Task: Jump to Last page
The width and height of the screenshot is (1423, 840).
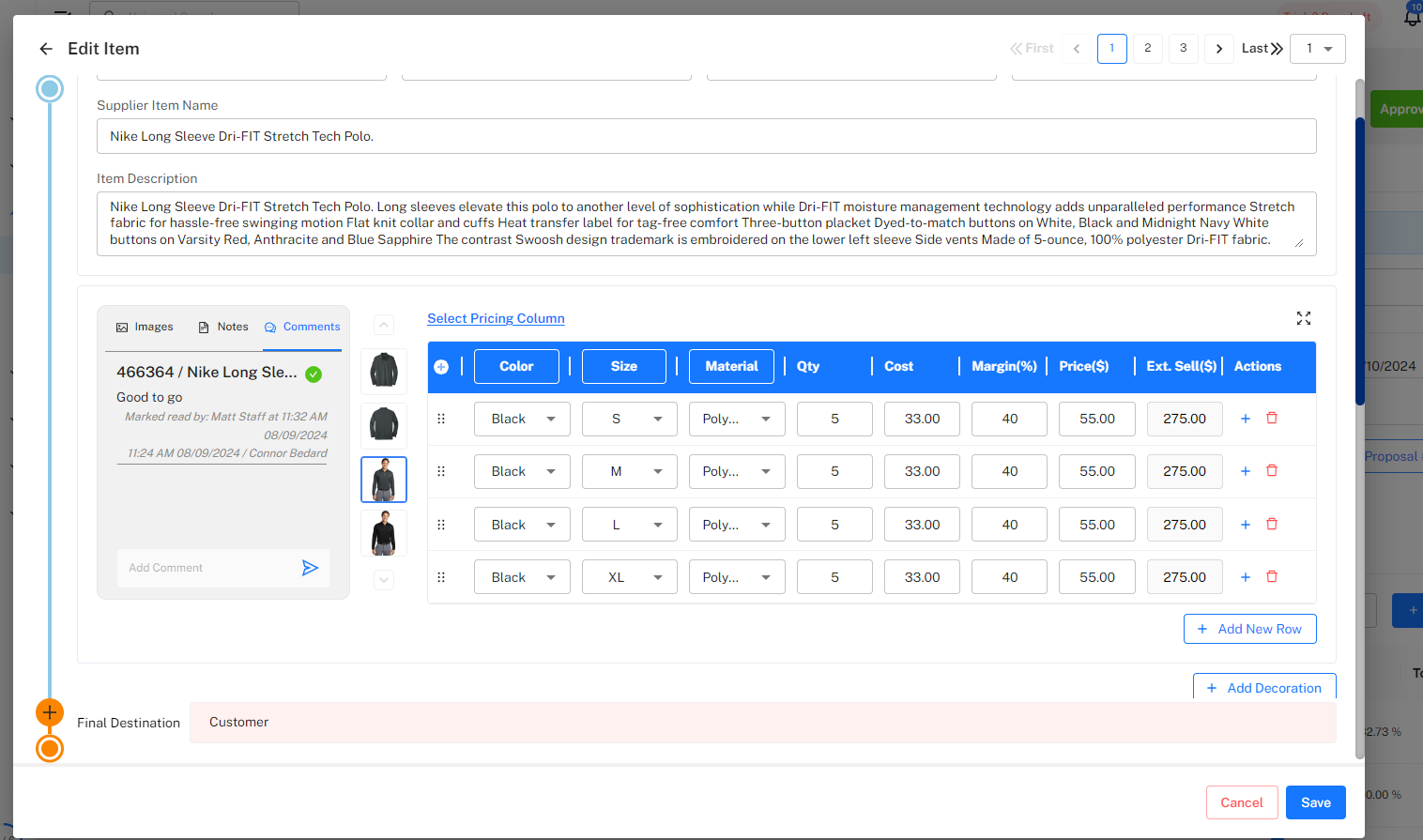Action: coord(1262,48)
